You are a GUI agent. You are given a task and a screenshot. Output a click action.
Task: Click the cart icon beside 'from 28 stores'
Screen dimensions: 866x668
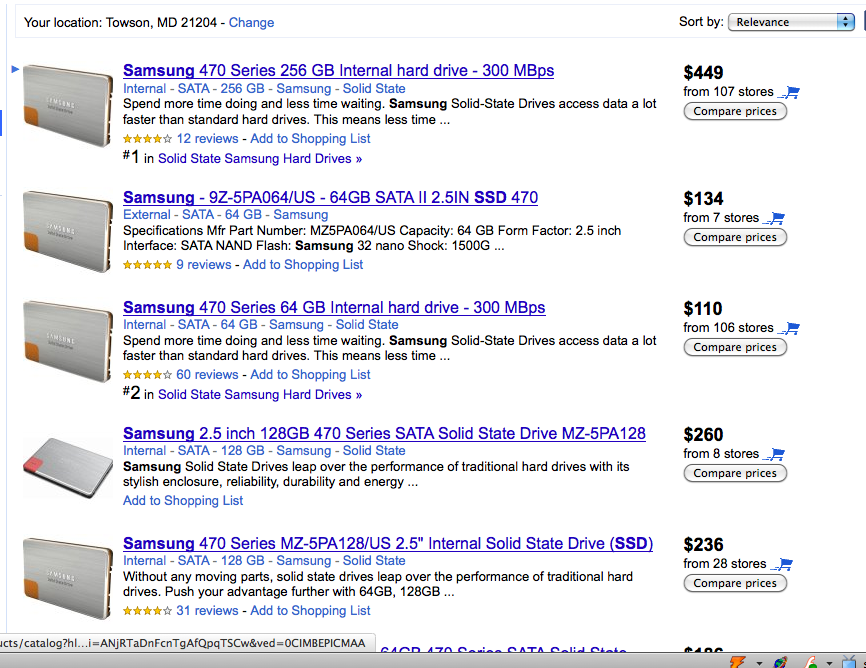pos(783,564)
